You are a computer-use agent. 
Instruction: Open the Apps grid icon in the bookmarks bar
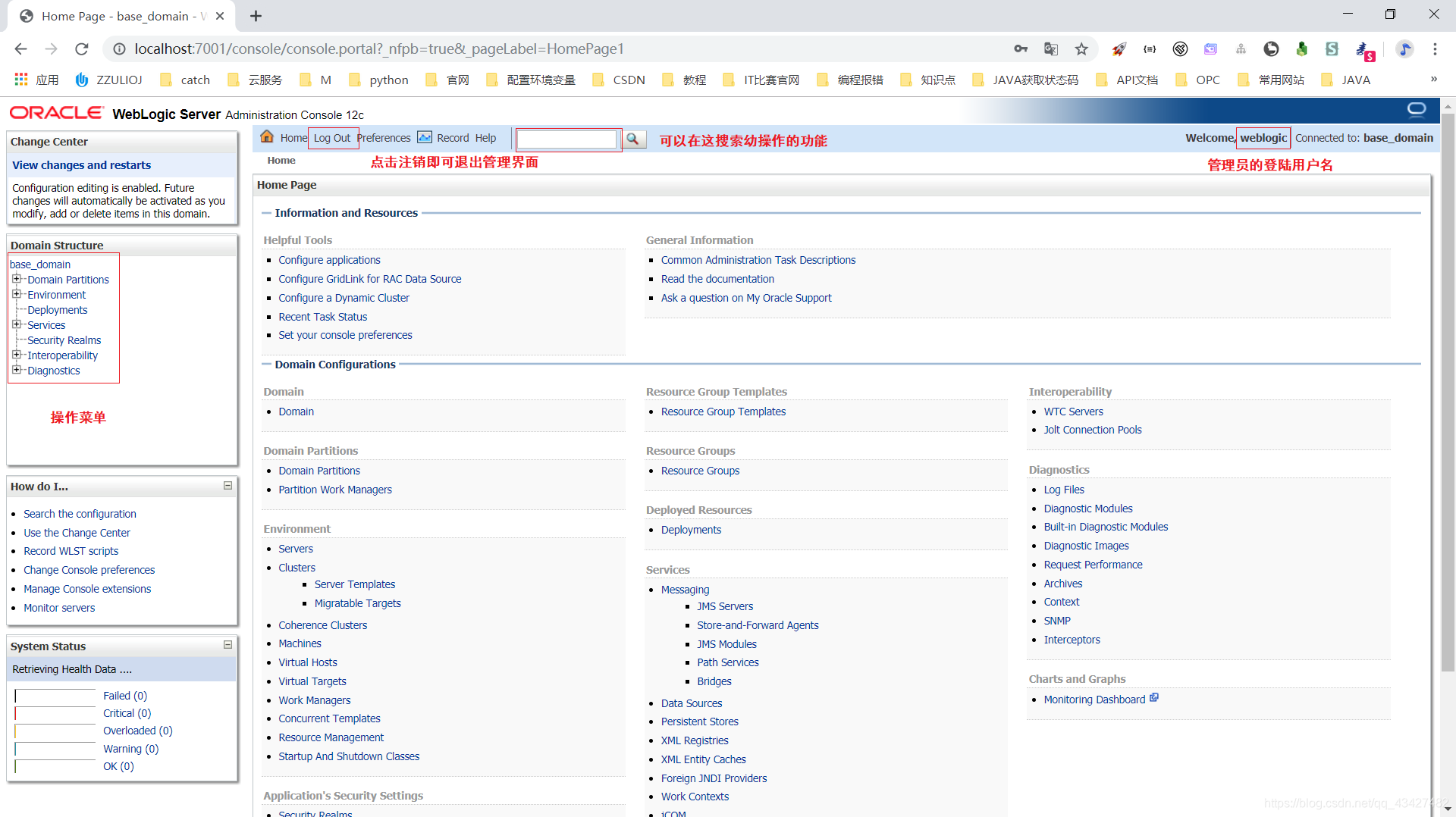[21, 80]
